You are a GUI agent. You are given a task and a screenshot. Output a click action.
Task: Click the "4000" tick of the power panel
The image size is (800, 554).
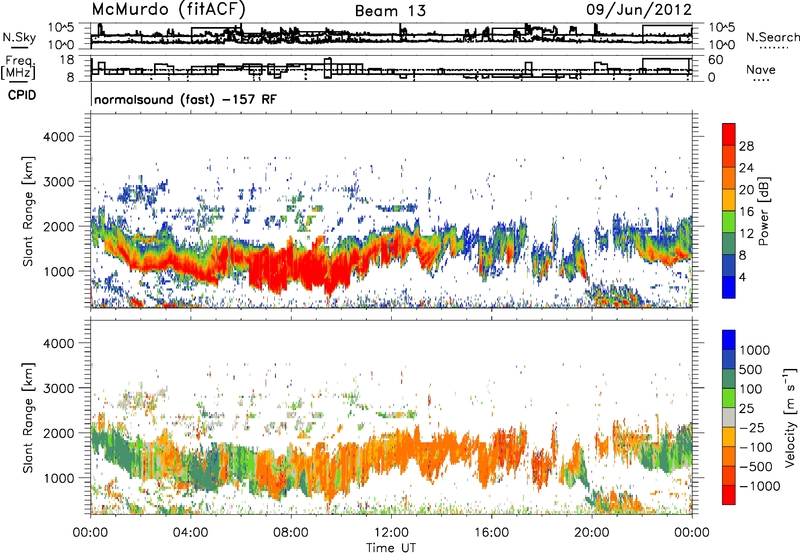pyautogui.click(x=58, y=137)
